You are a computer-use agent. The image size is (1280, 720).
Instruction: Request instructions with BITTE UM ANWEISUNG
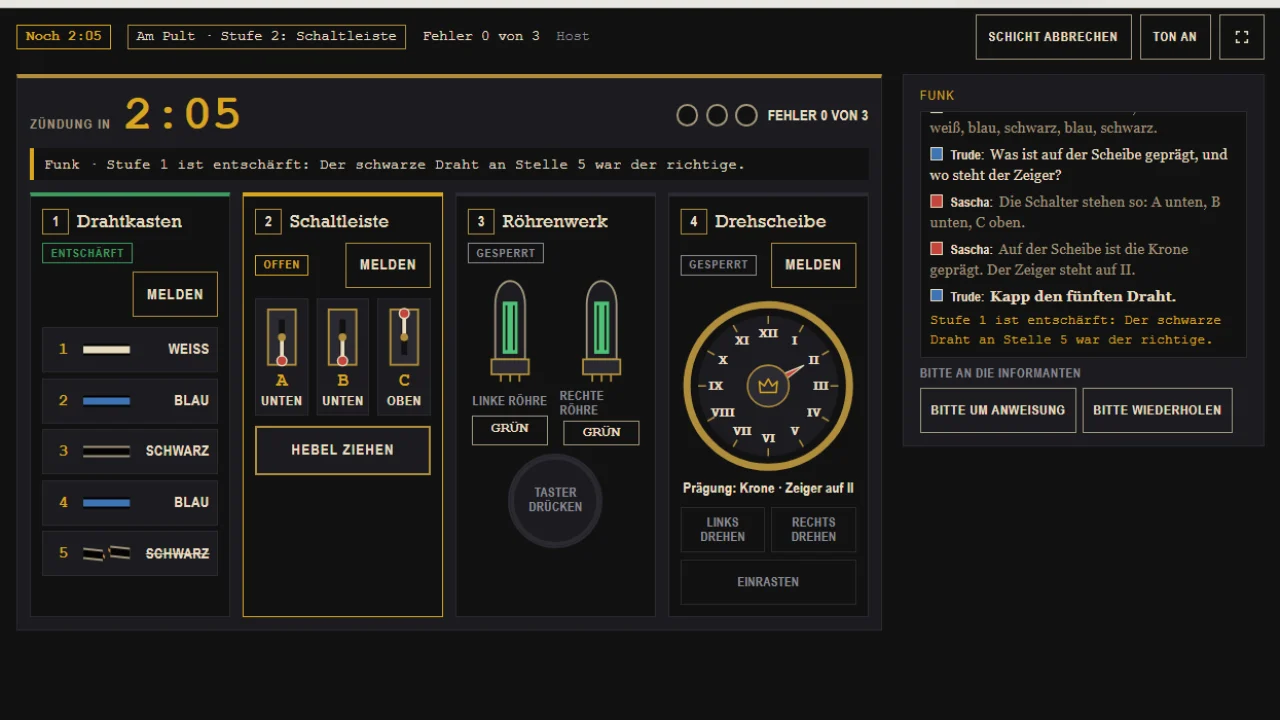click(x=998, y=410)
